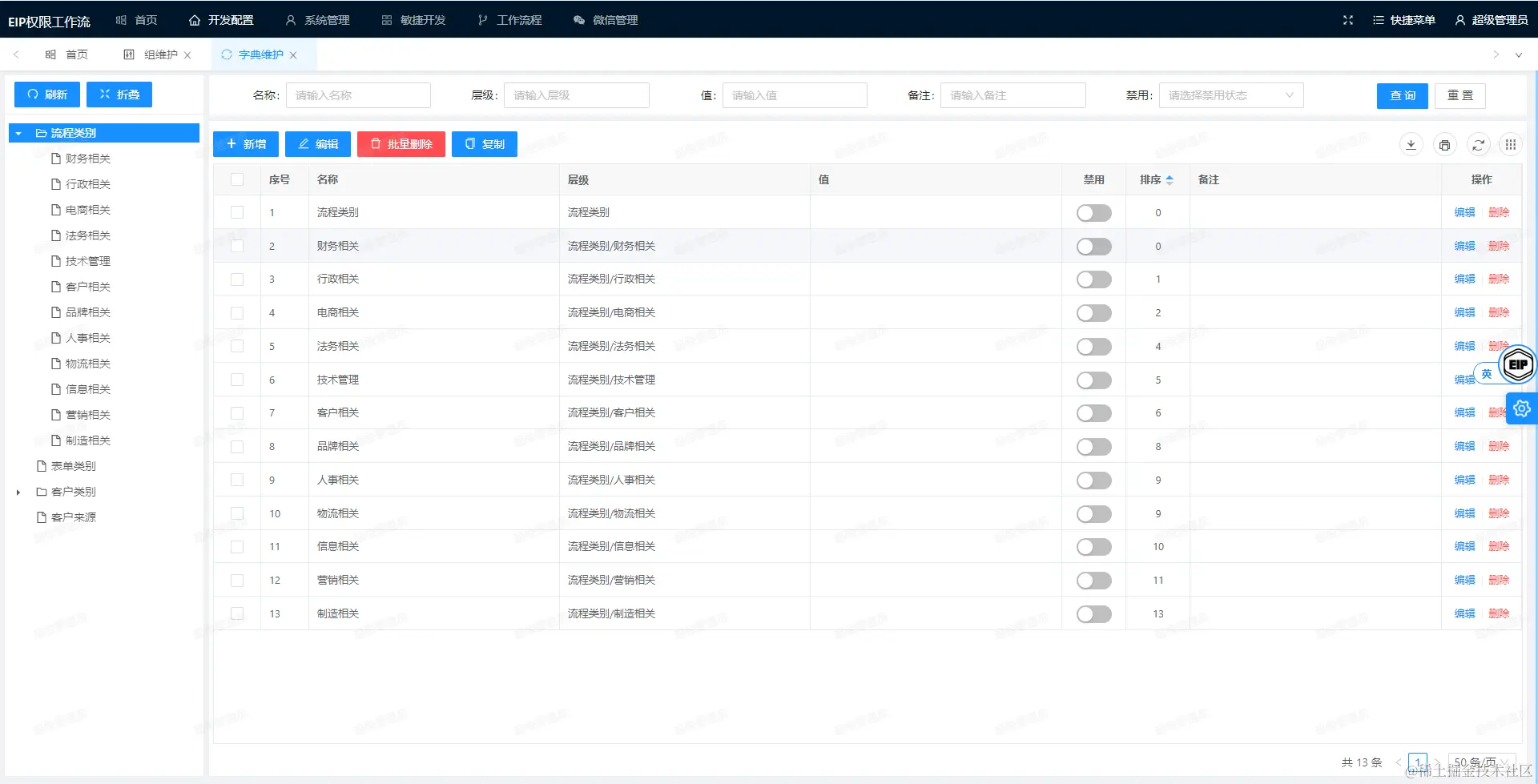Open the 50条/页 page size dropdown

pos(1482,762)
